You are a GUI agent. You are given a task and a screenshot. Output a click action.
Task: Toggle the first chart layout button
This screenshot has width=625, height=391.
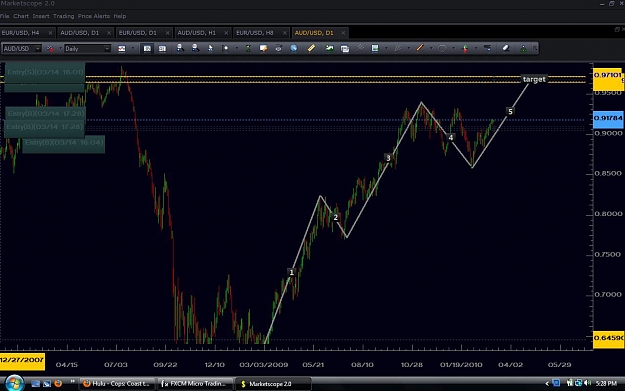[x=147, y=49]
